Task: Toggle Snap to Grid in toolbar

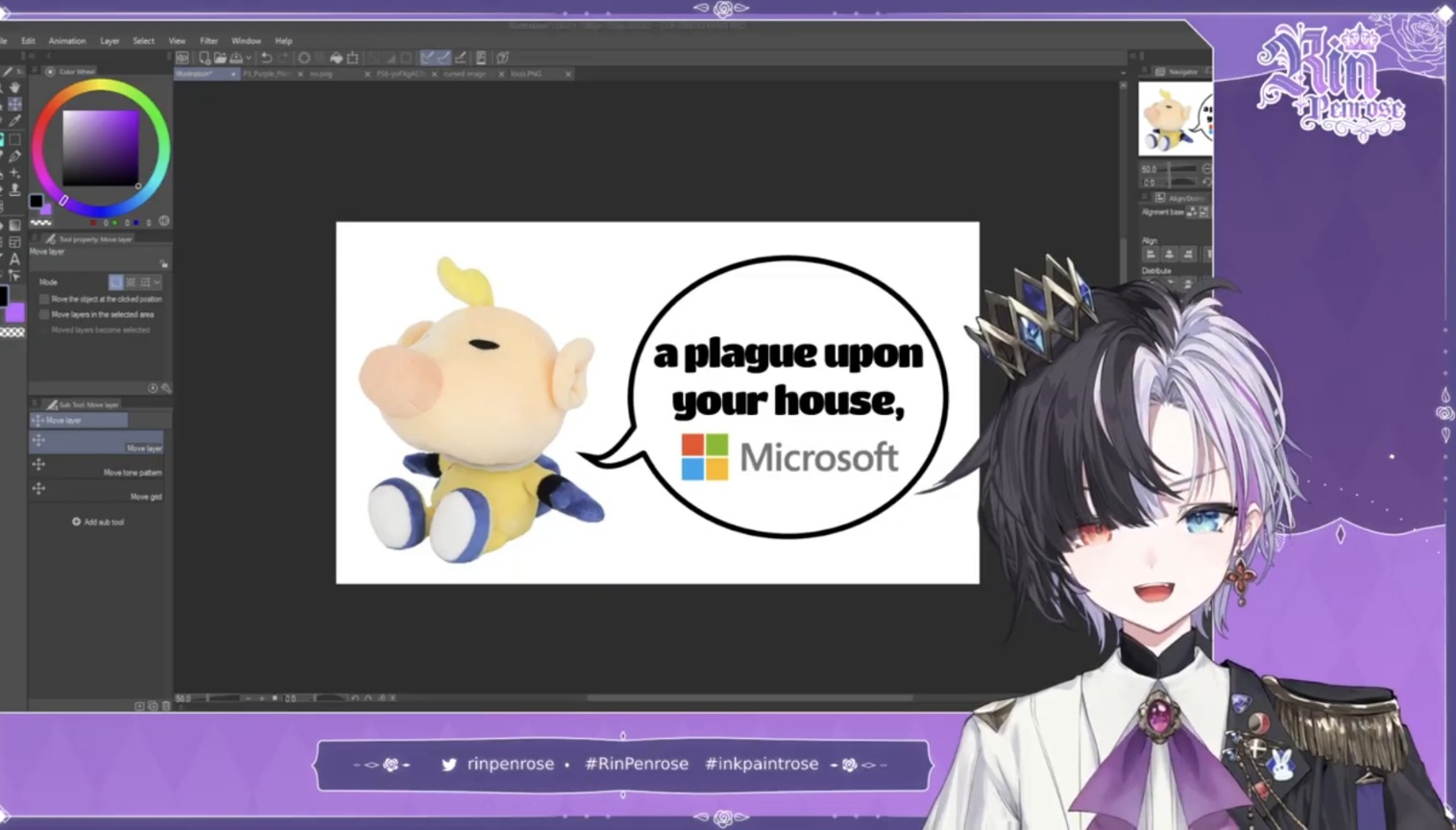Action: (460, 58)
